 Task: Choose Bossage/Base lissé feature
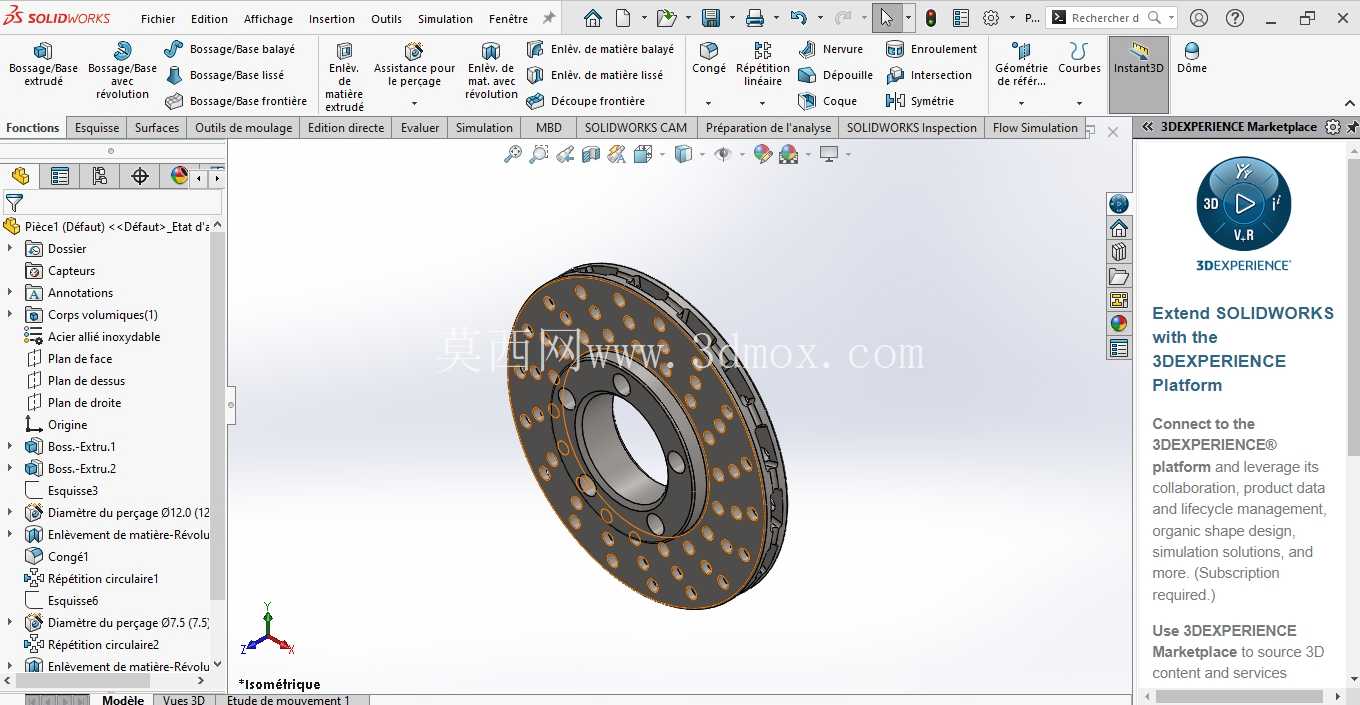pos(225,75)
